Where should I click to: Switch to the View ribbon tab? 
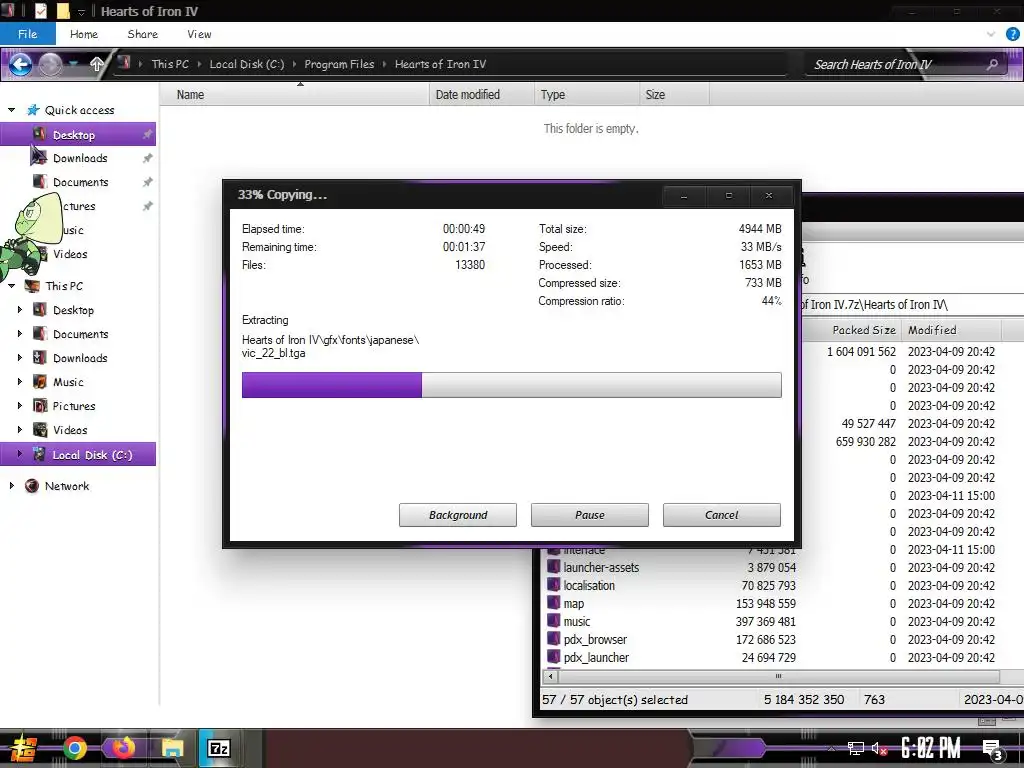coord(199,34)
